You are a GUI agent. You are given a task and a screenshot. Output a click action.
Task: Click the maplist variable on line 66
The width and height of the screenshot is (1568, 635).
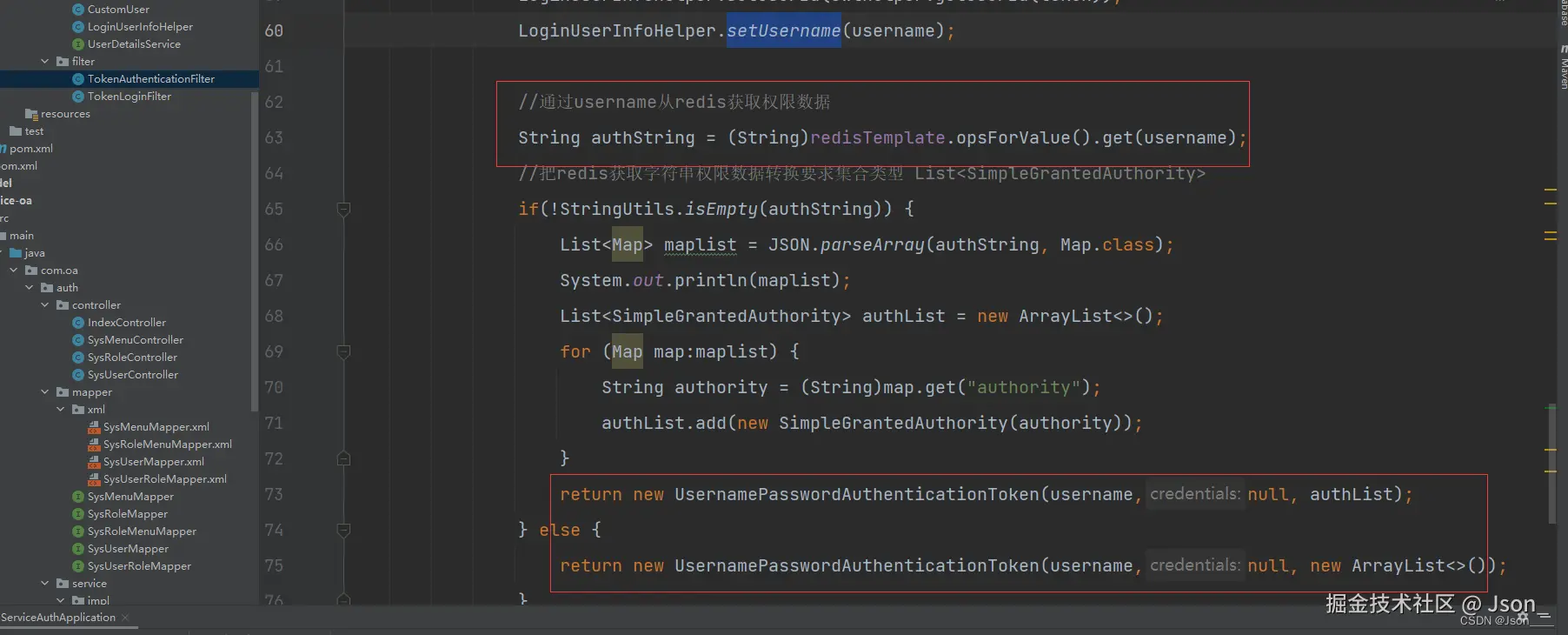700,244
